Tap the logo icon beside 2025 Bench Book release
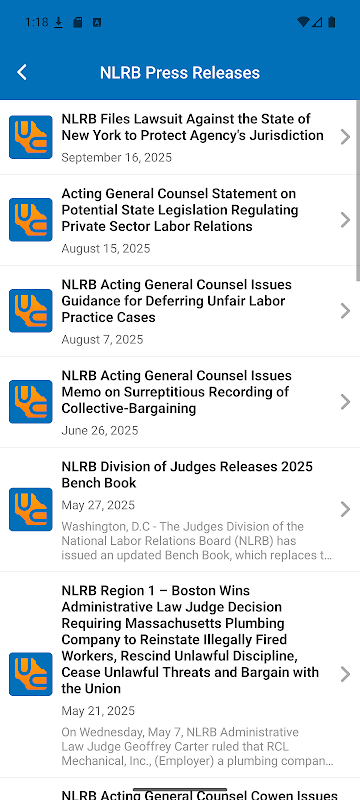Image resolution: width=360 pixels, height=800 pixels. point(31,509)
